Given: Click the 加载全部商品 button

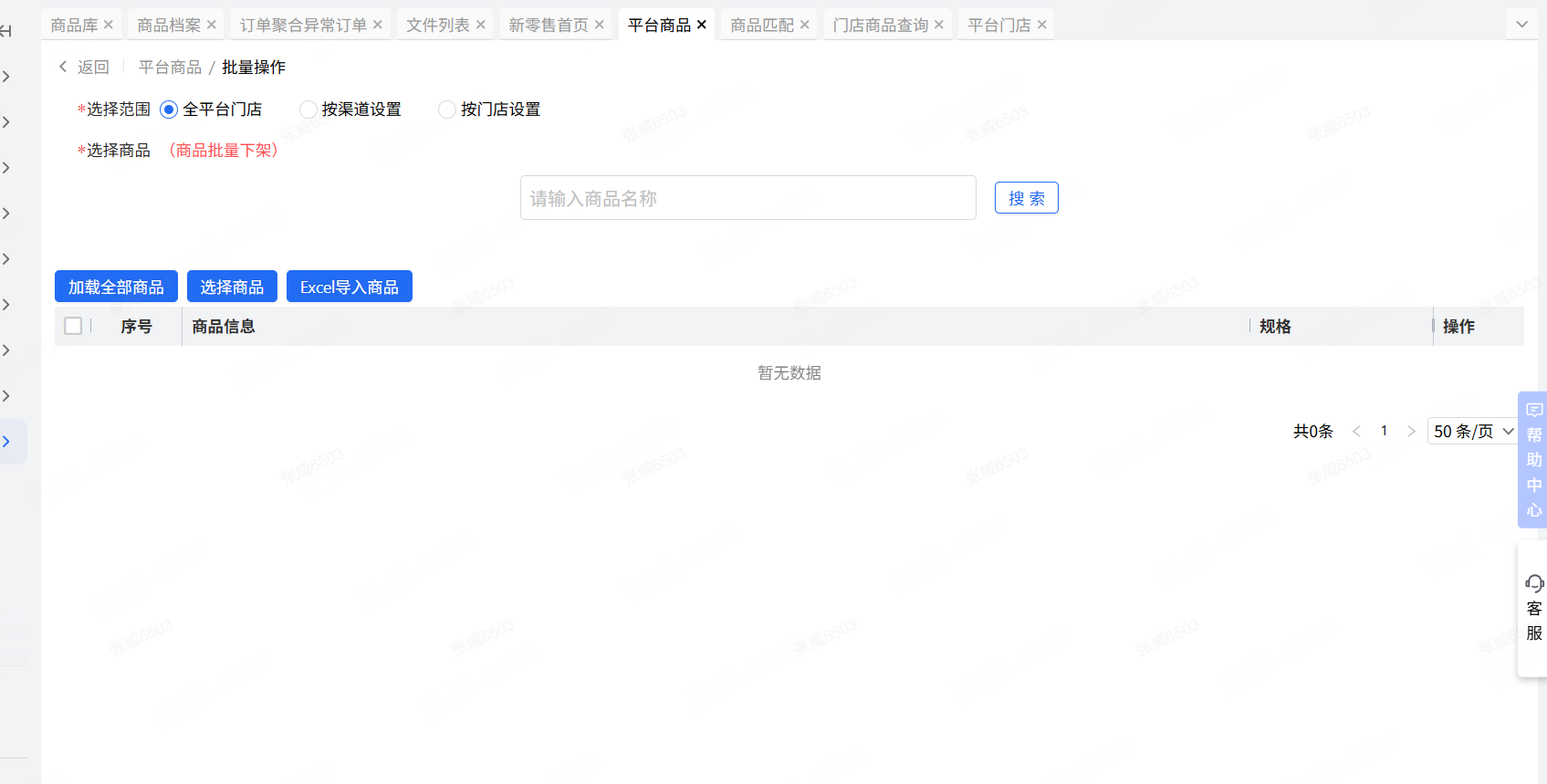Looking at the screenshot, I should [116, 287].
